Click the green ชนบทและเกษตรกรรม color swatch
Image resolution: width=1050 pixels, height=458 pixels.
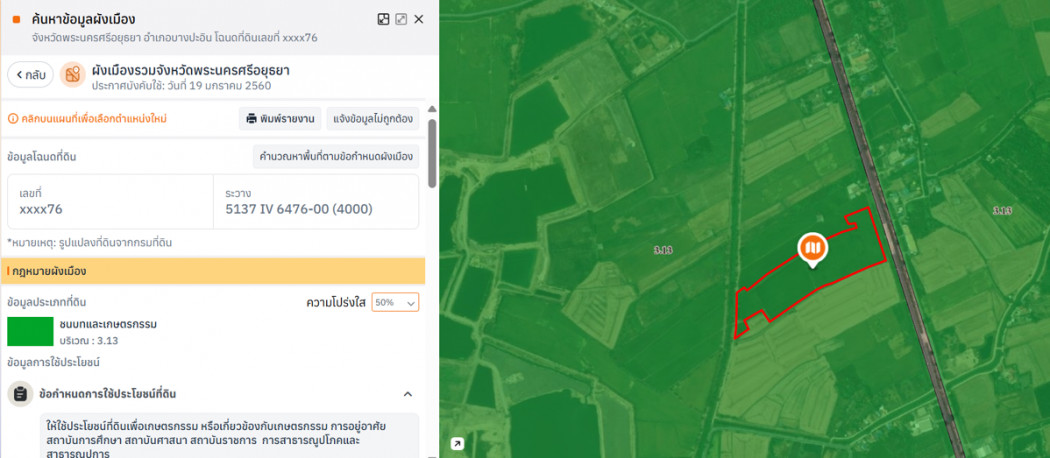coord(30,331)
